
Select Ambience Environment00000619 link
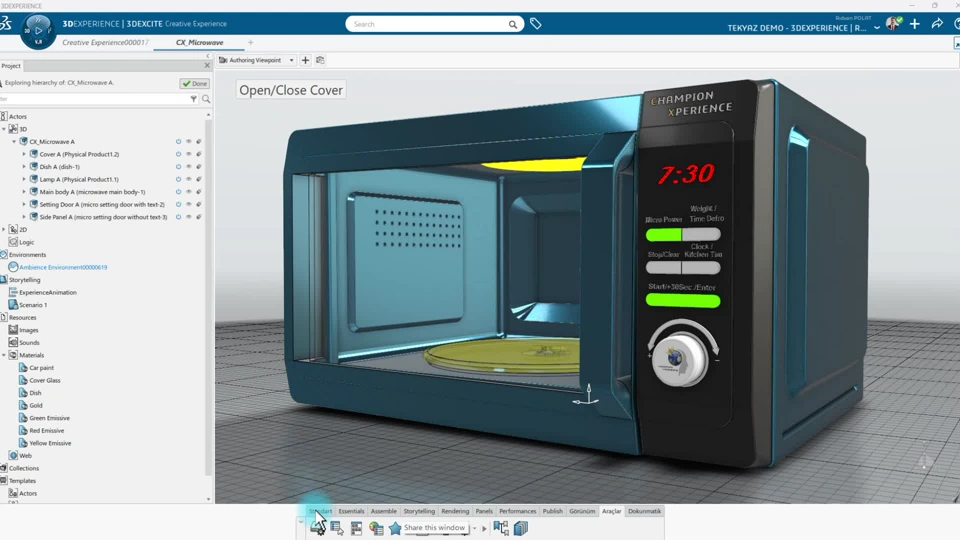63,268
